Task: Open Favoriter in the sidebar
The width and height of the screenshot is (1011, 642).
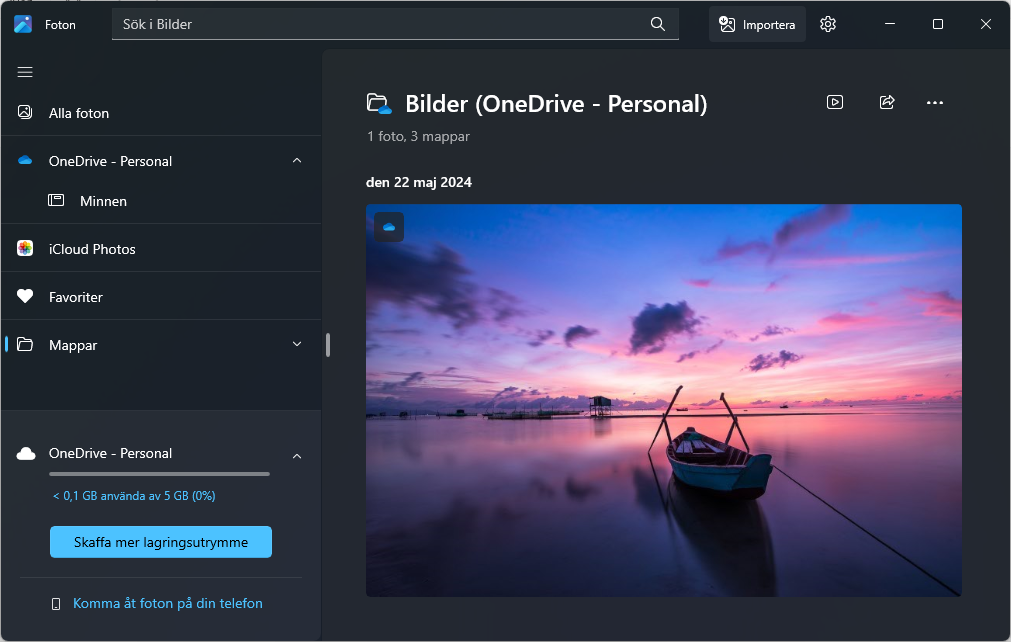Action: [x=76, y=297]
